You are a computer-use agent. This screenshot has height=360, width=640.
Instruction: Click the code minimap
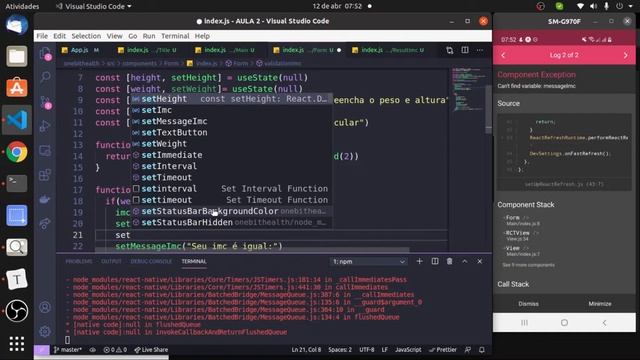(x=468, y=89)
